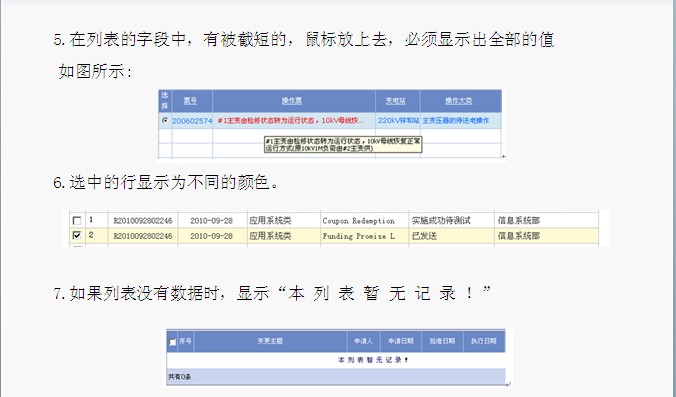Image resolution: width=676 pixels, height=397 pixels.
Task: Click row number 1 in the second table
Action: pyautogui.click(x=91, y=220)
